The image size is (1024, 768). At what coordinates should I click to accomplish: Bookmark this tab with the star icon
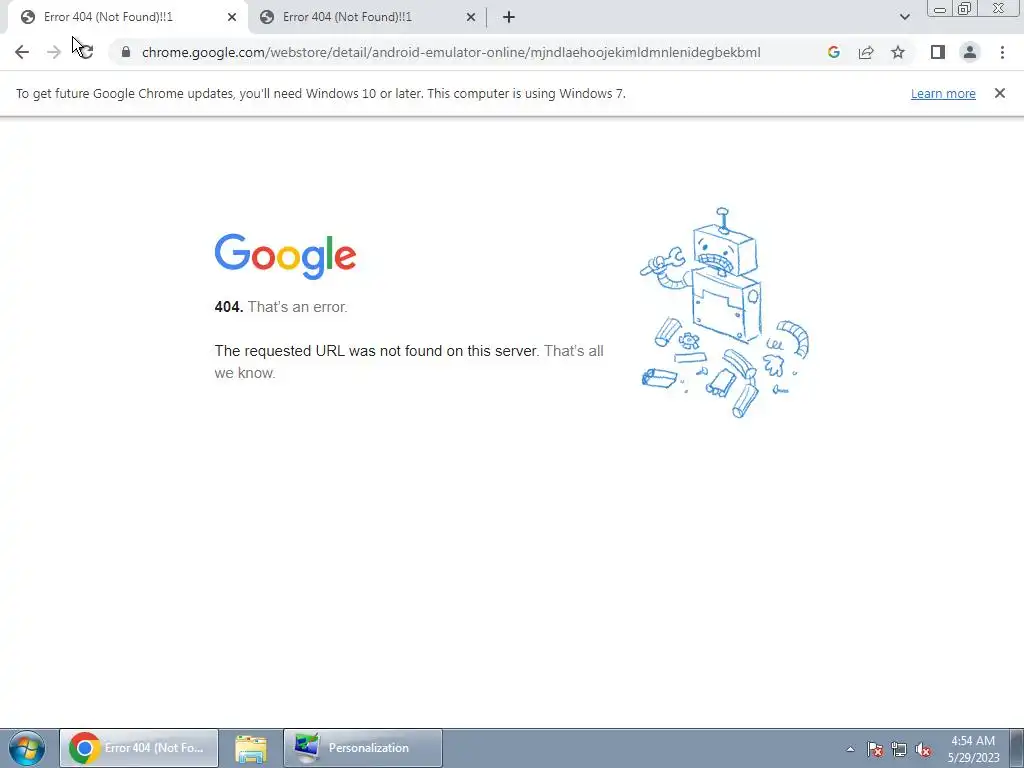coord(899,52)
